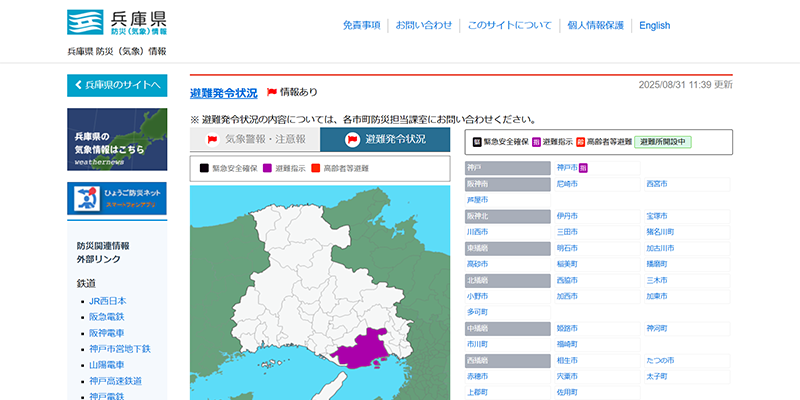Click the red 高 badge in right legend
Viewport: 800px width, 400px height.
coord(581,142)
